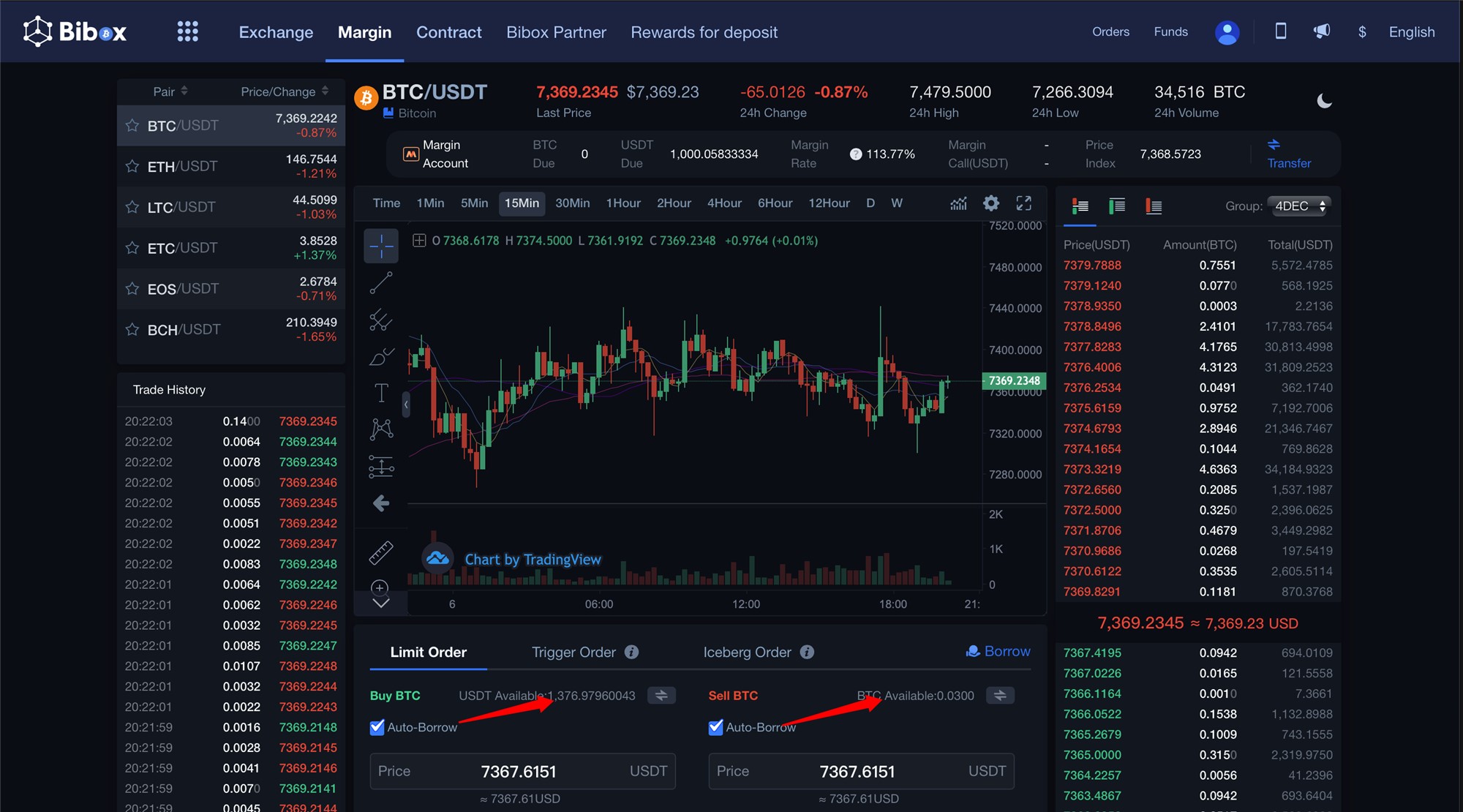The image size is (1463, 812).
Task: Enter fullscreen chart mode
Action: click(1024, 203)
